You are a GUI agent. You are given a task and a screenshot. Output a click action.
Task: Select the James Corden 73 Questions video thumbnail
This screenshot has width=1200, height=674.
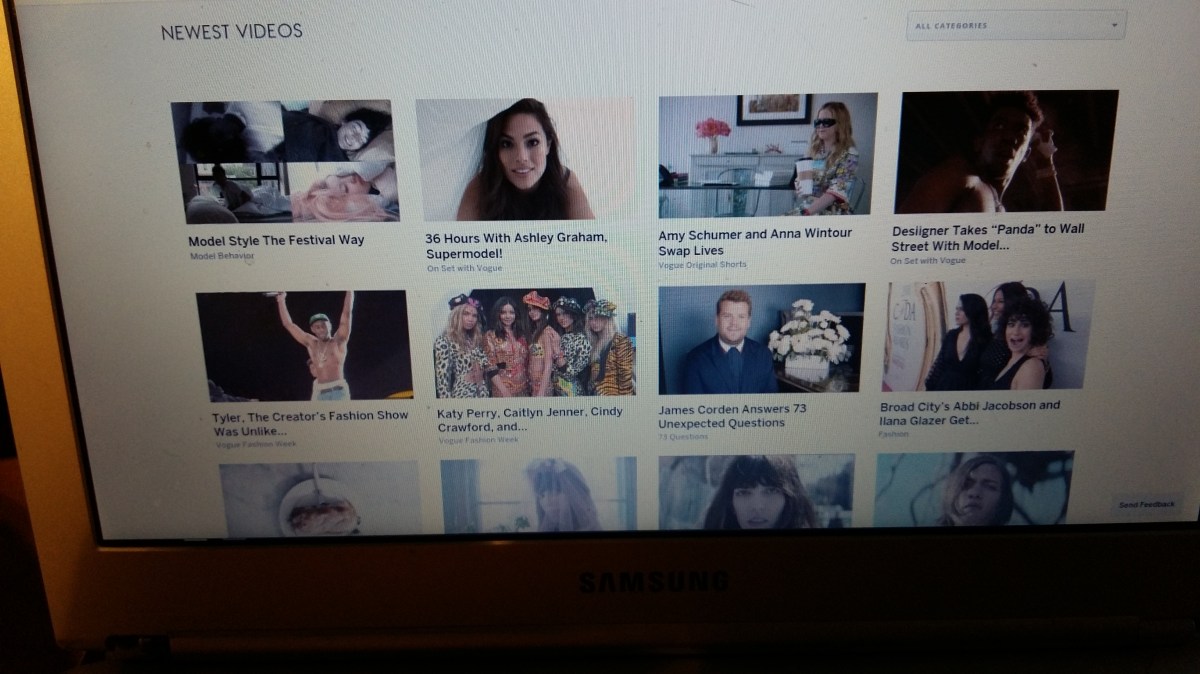coord(761,340)
